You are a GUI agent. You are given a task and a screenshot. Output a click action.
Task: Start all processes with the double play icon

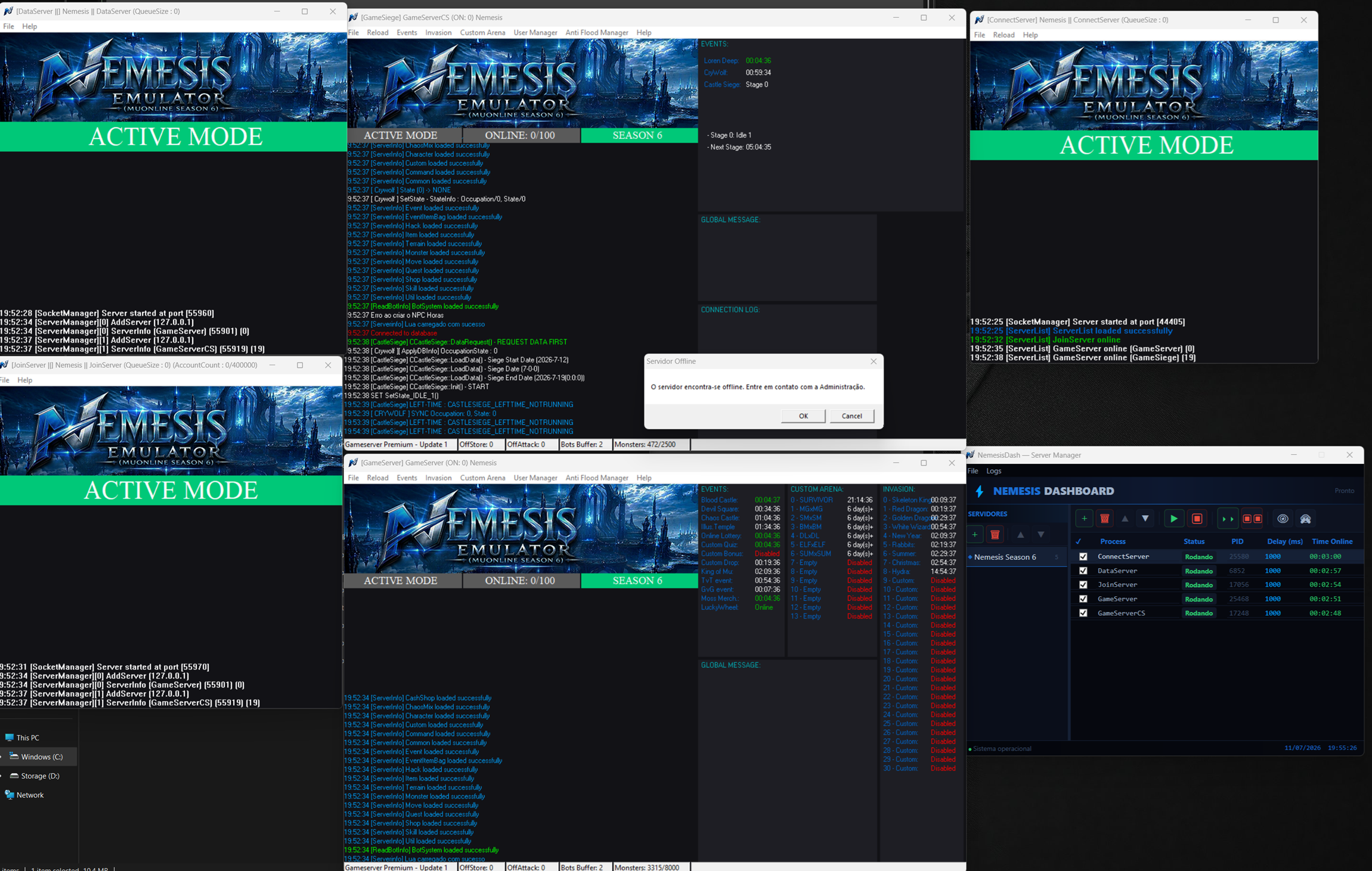click(x=1227, y=519)
